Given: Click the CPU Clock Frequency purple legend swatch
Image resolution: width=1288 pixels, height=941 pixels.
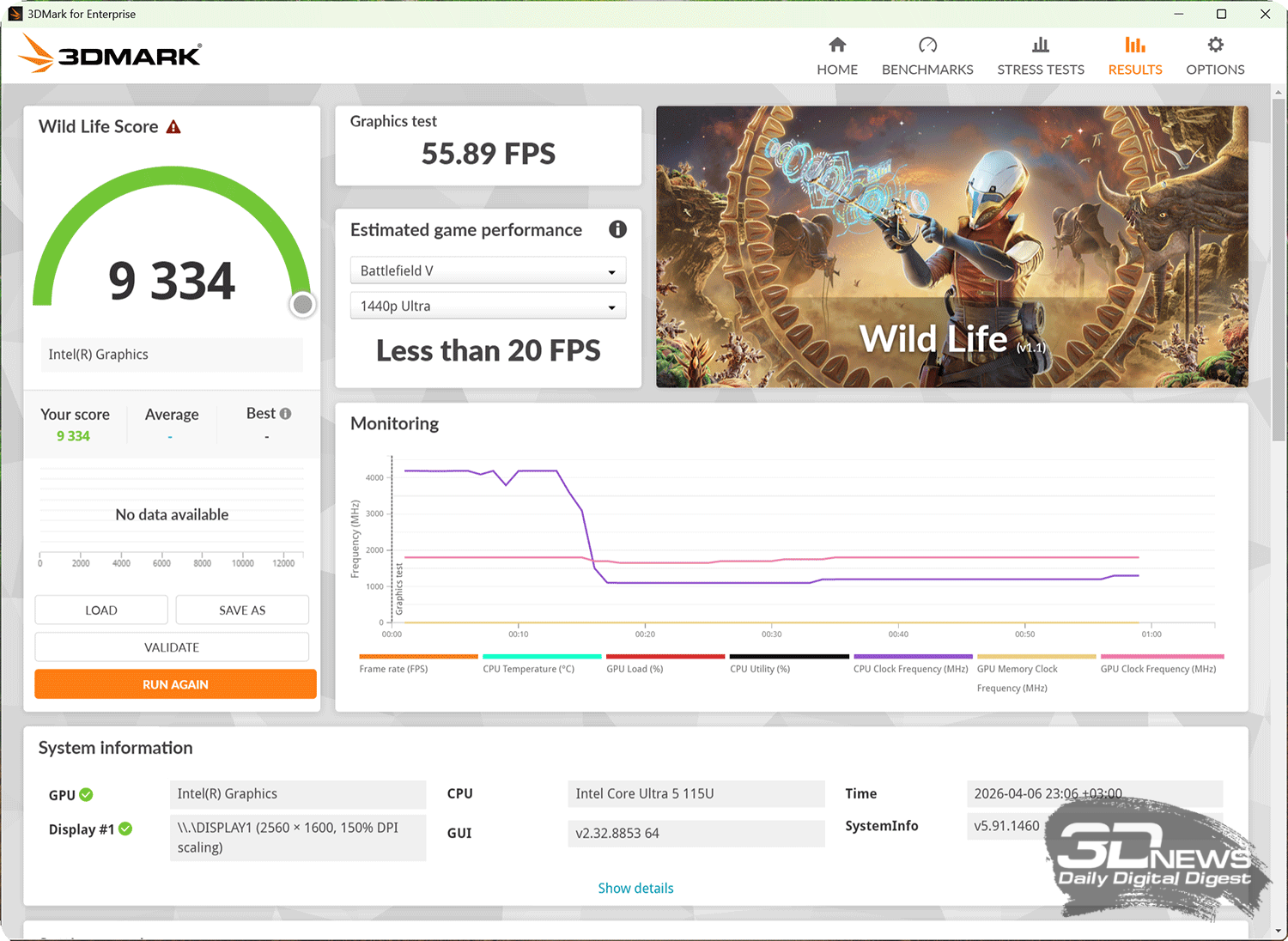Looking at the screenshot, I should (913, 657).
